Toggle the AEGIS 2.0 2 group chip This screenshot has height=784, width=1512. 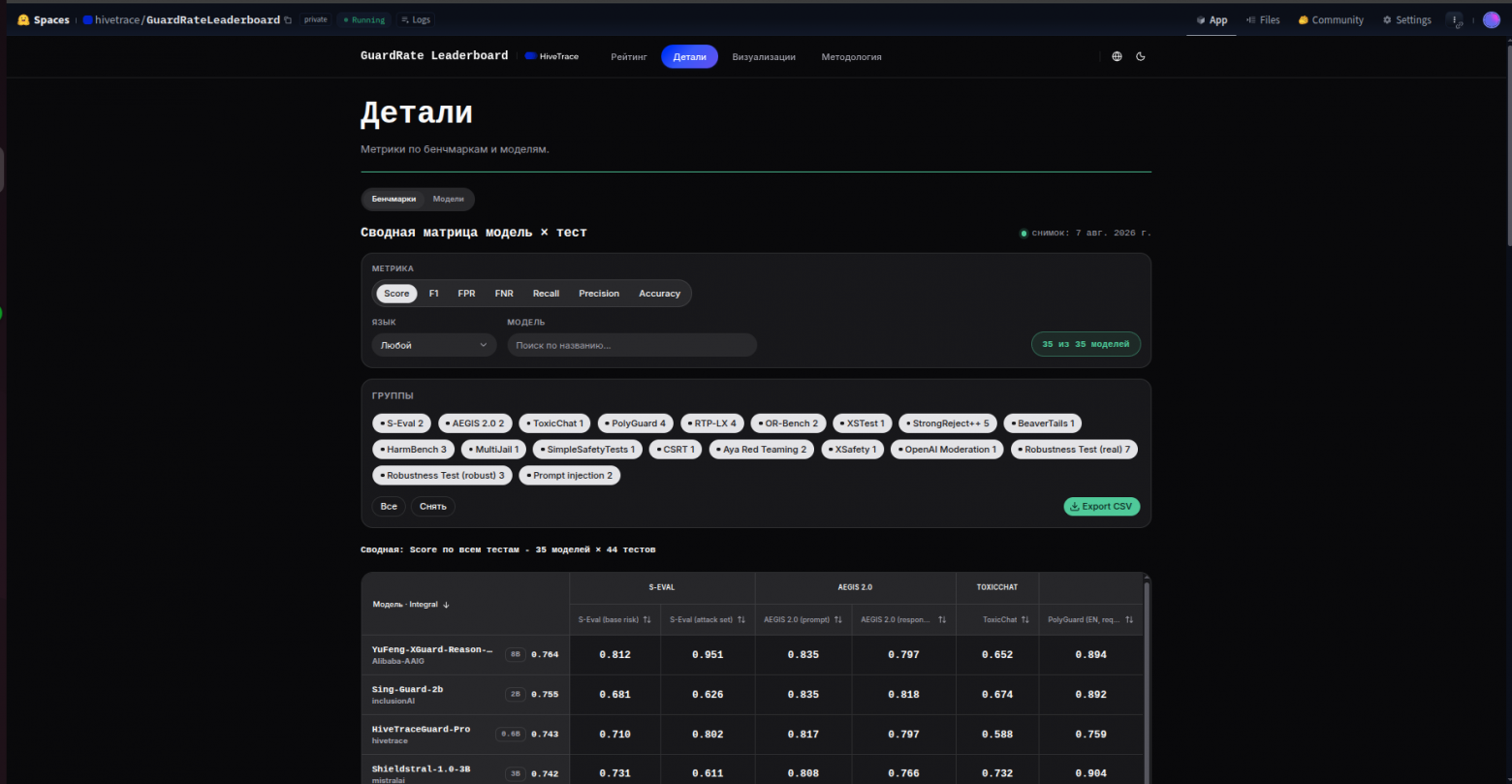pyautogui.click(x=475, y=423)
